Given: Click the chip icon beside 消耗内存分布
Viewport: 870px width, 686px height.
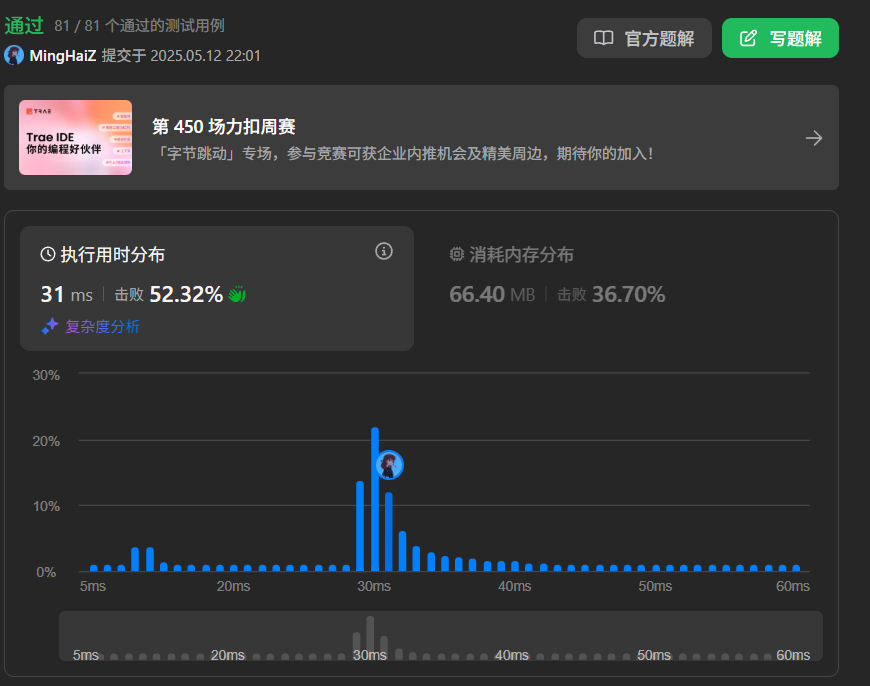Looking at the screenshot, I should [457, 254].
